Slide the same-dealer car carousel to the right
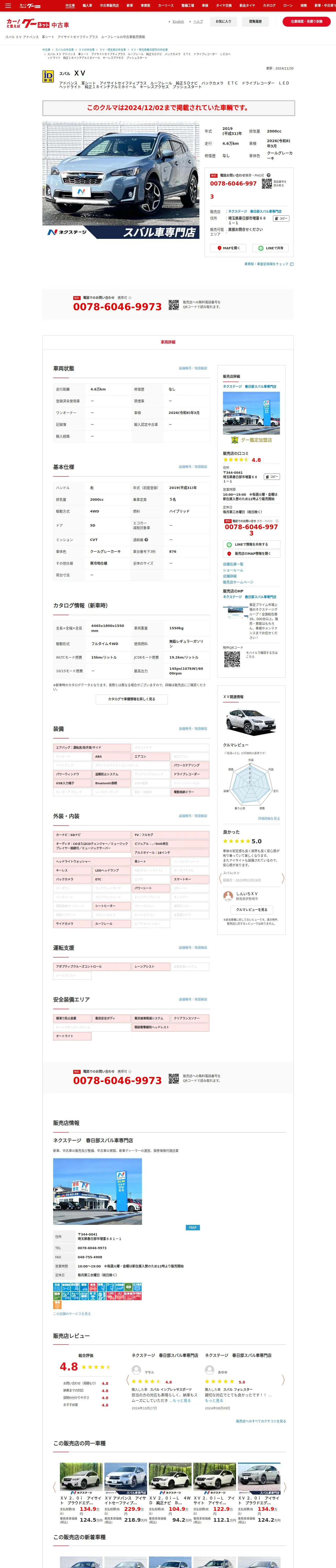 285,1487
